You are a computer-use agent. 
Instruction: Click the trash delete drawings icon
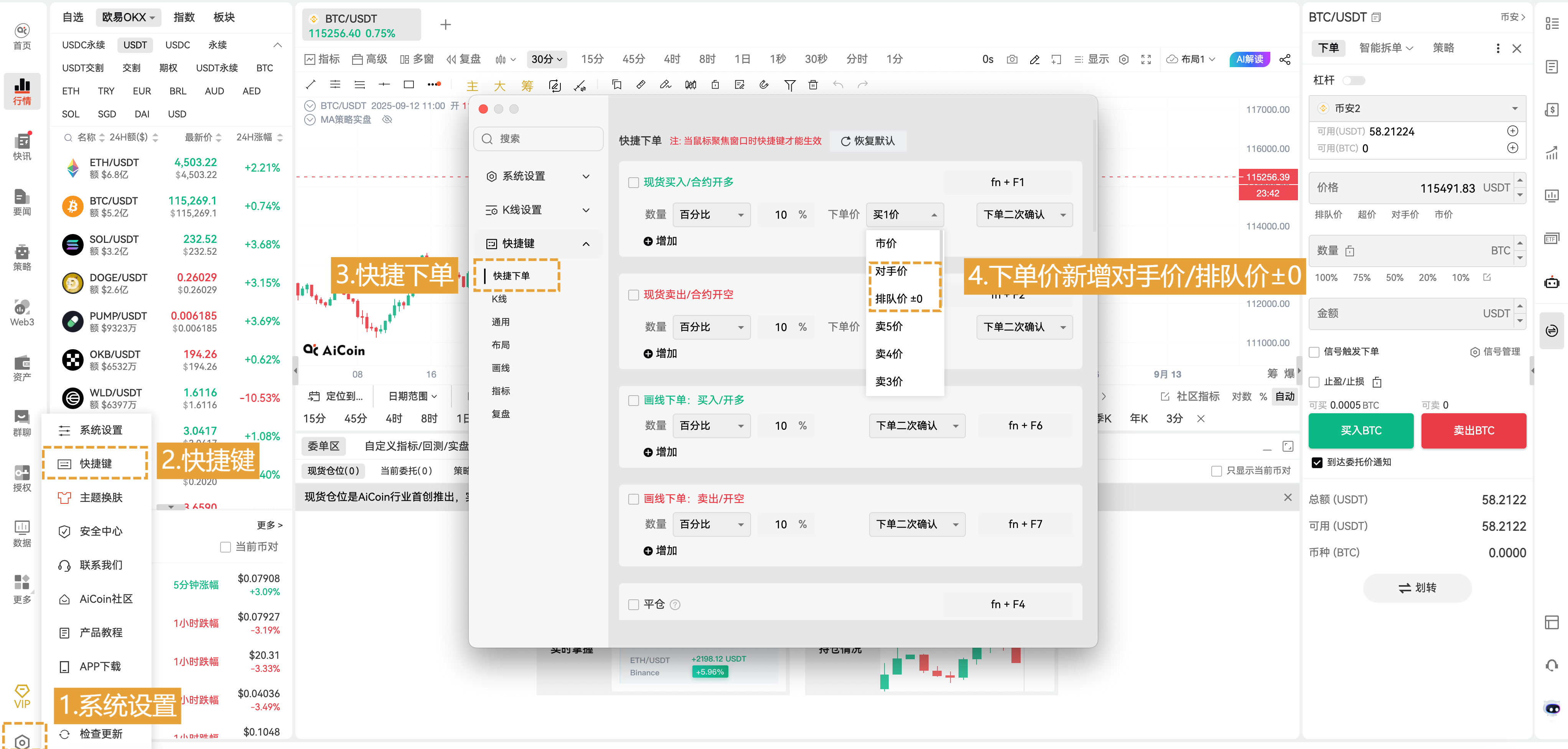point(813,84)
